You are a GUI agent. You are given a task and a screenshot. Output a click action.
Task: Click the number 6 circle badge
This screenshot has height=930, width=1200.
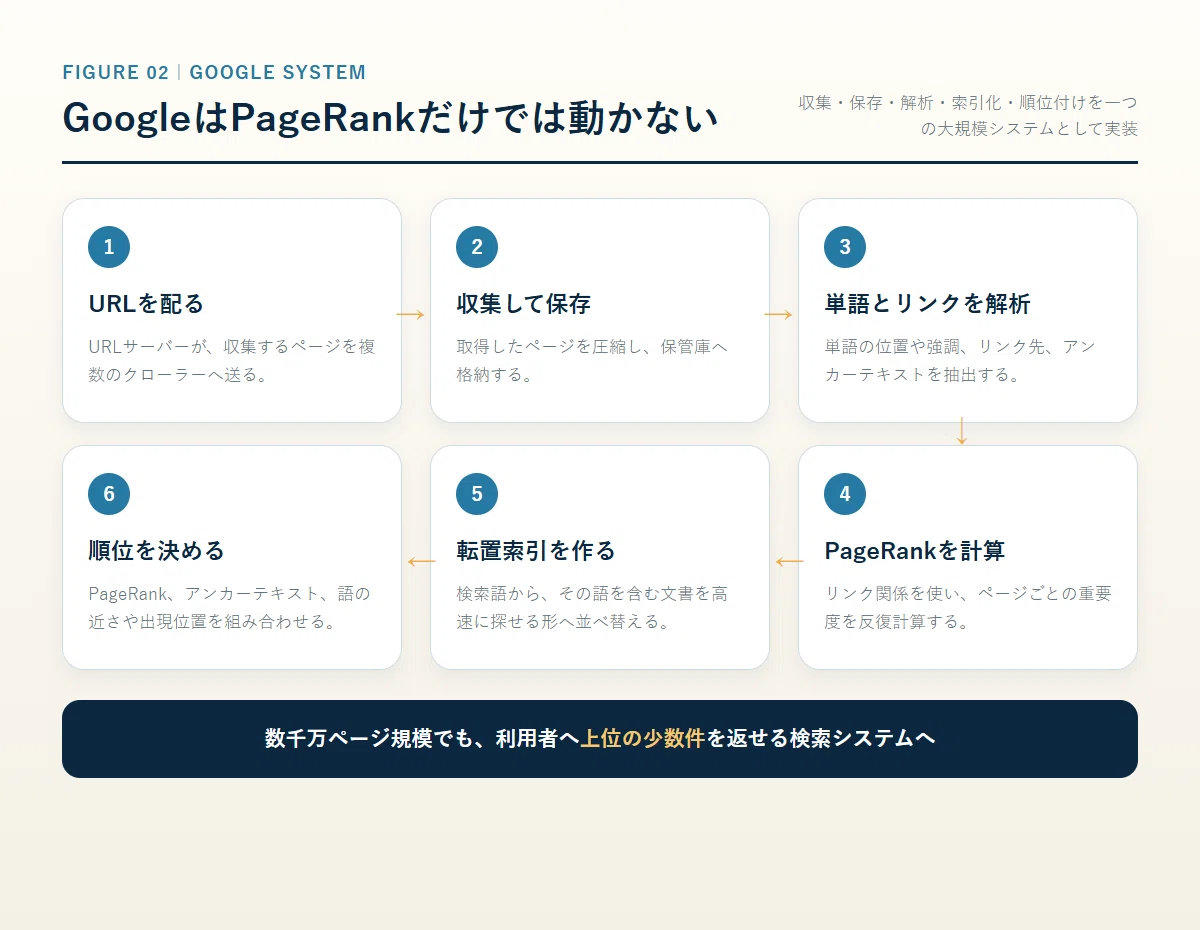pos(109,494)
